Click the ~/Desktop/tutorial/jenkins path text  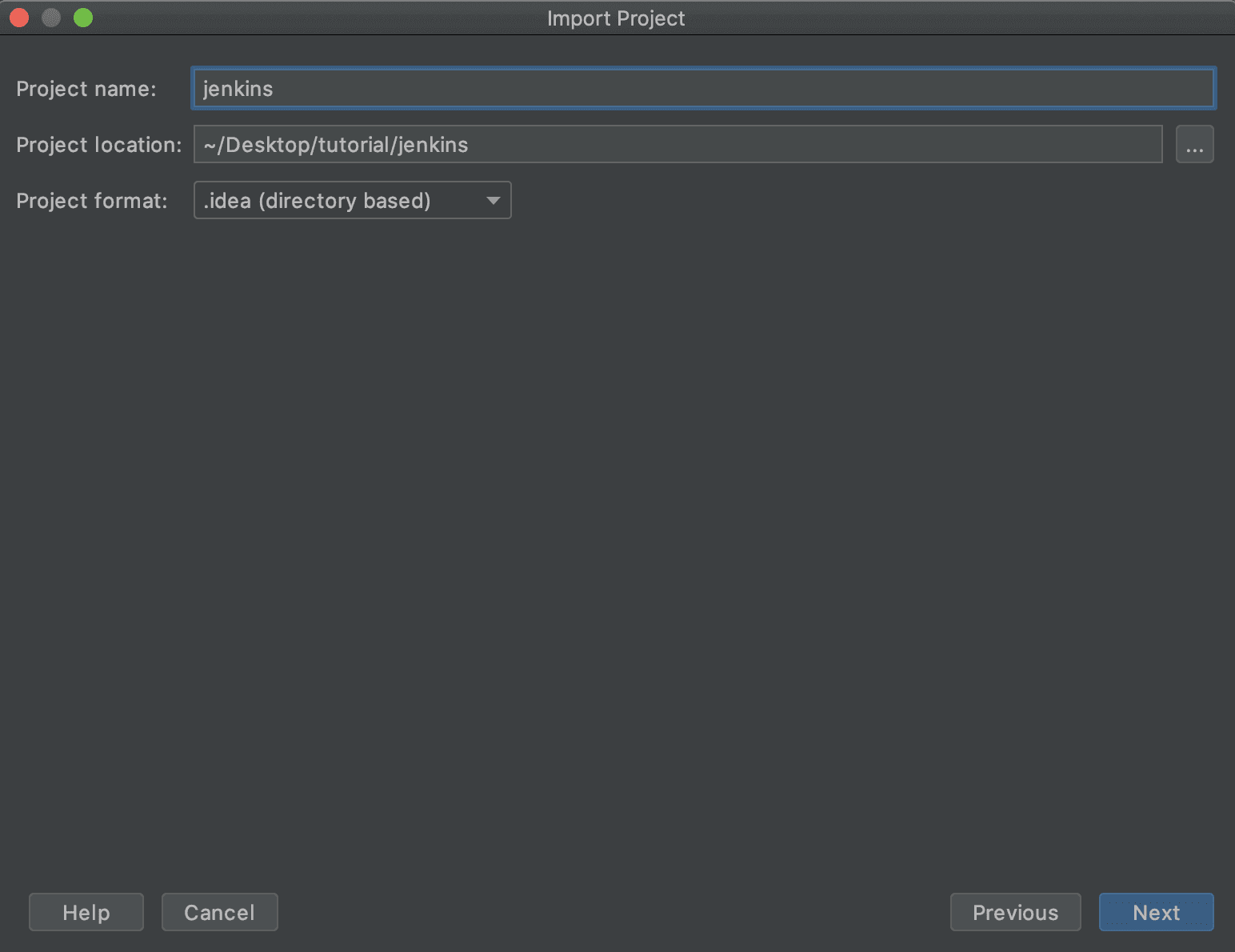[336, 145]
